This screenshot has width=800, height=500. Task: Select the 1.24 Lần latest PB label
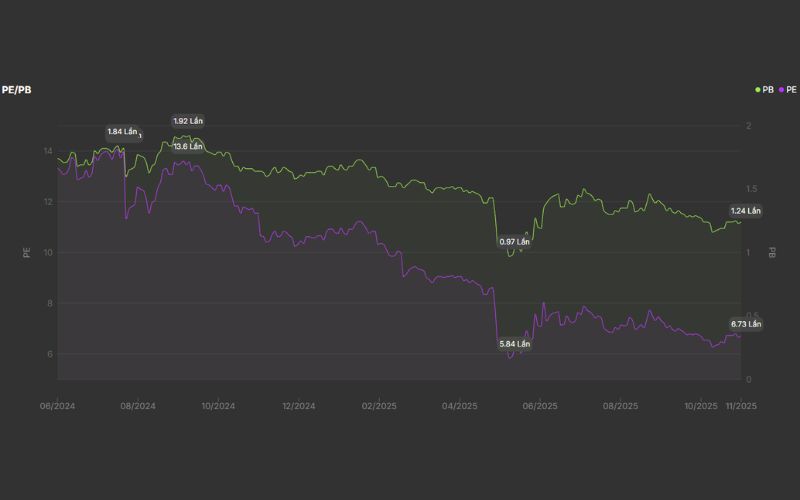745,211
